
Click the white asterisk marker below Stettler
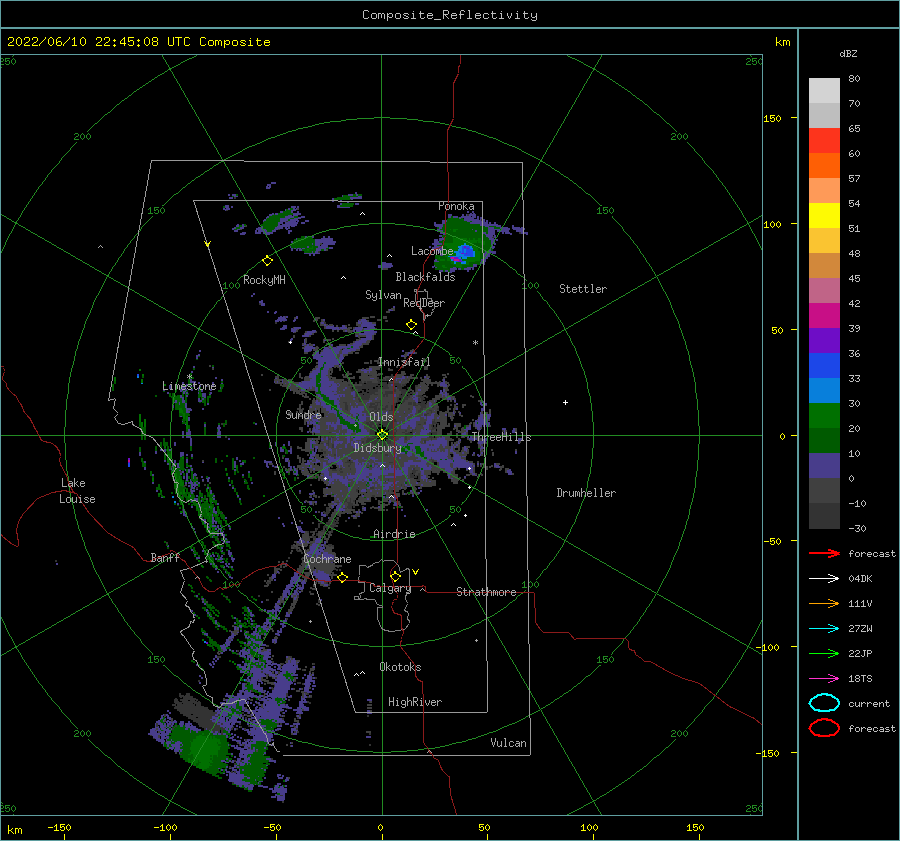(475, 343)
